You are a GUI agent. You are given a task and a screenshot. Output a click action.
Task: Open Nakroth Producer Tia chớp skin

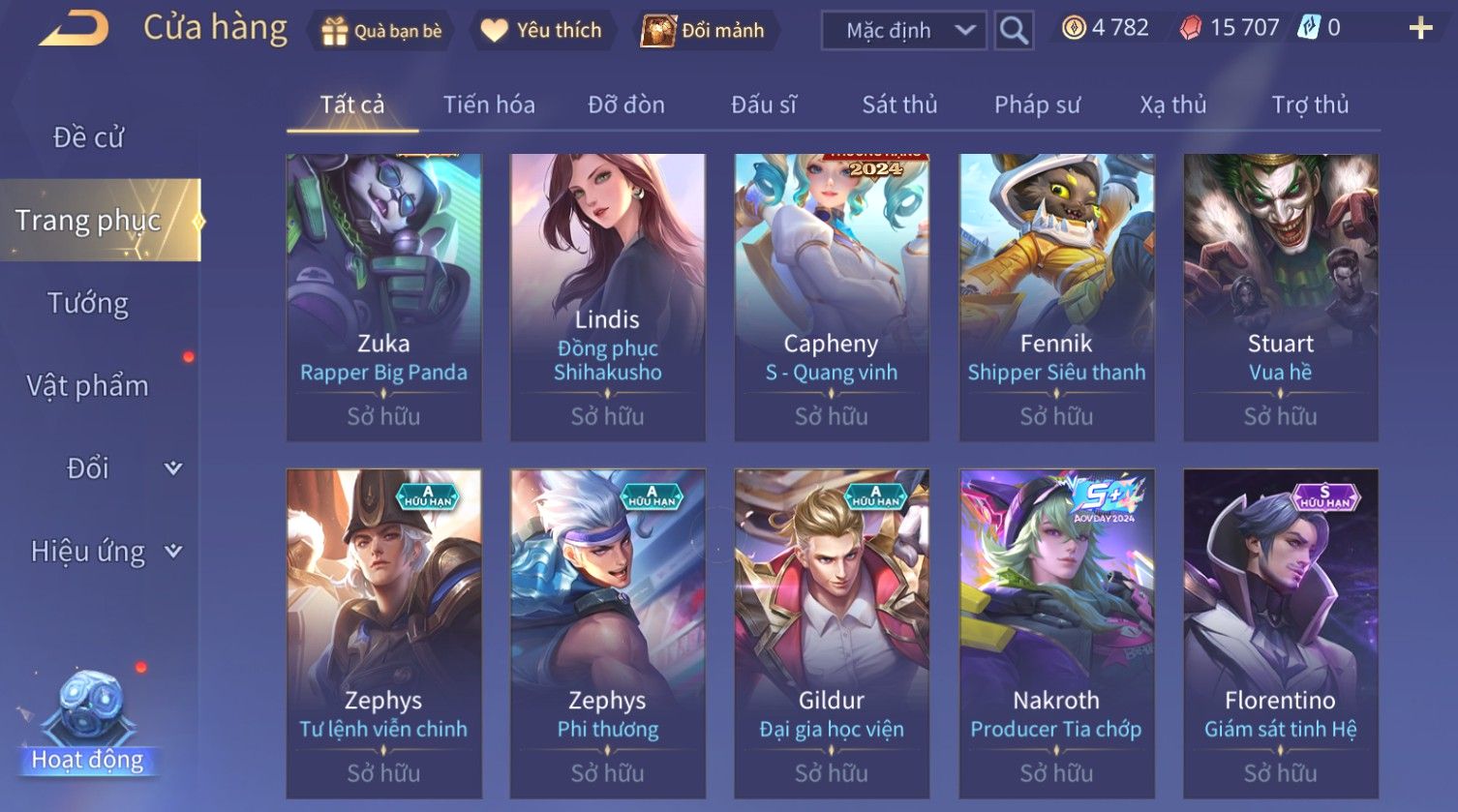coord(1056,634)
